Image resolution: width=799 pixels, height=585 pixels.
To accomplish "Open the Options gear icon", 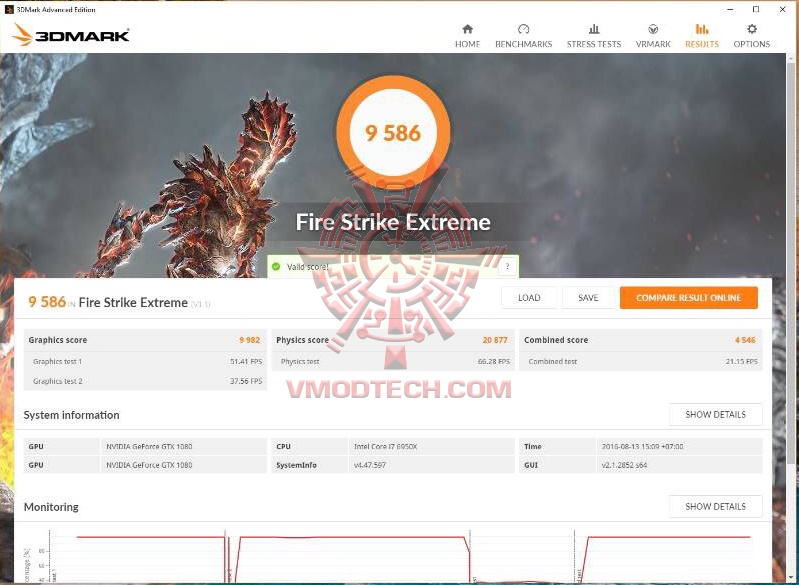I will (x=752, y=29).
